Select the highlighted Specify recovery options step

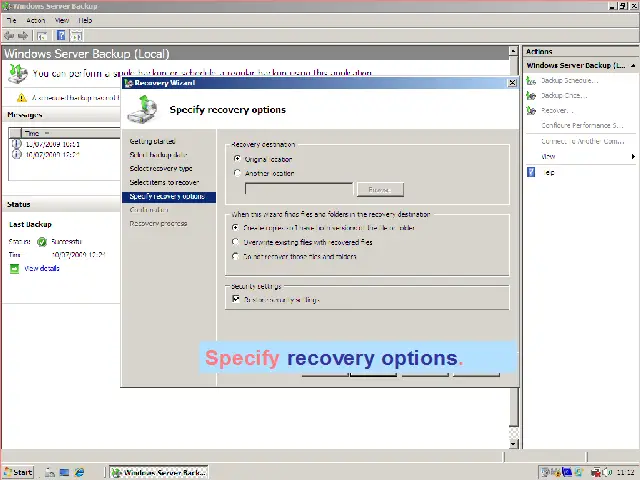(169, 197)
